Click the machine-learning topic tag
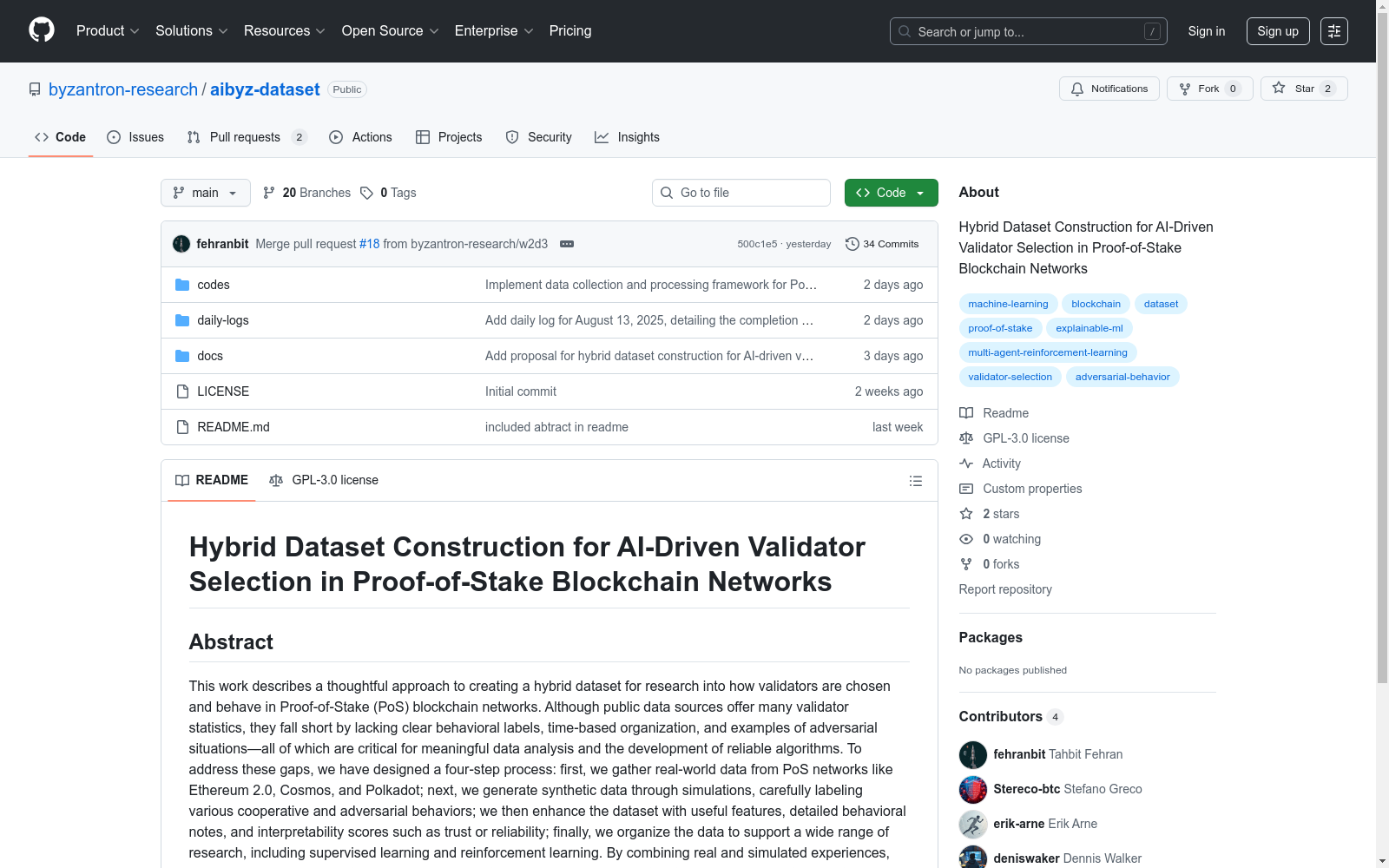The image size is (1389, 868). click(1008, 304)
